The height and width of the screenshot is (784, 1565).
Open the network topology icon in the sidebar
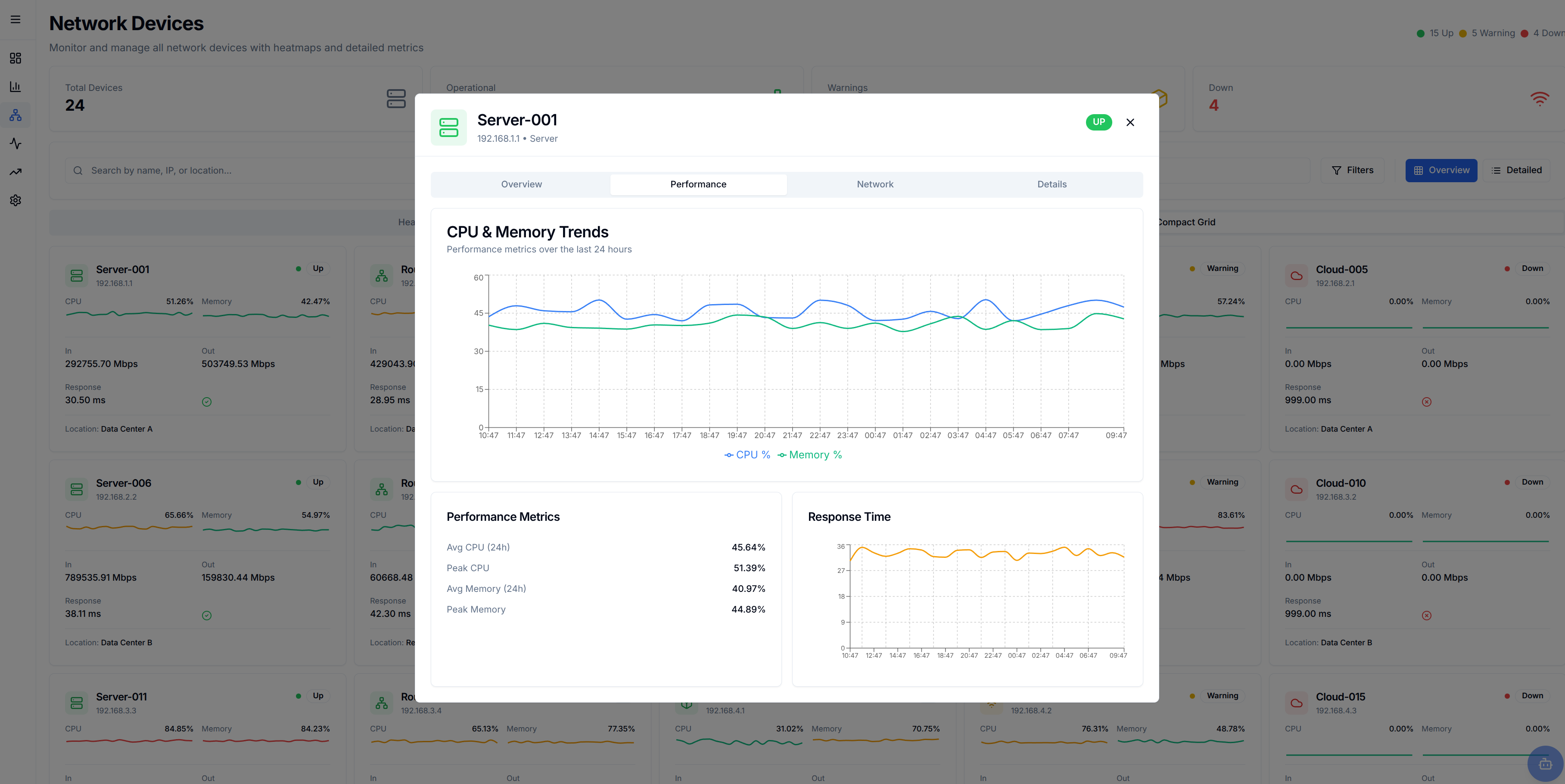15,115
